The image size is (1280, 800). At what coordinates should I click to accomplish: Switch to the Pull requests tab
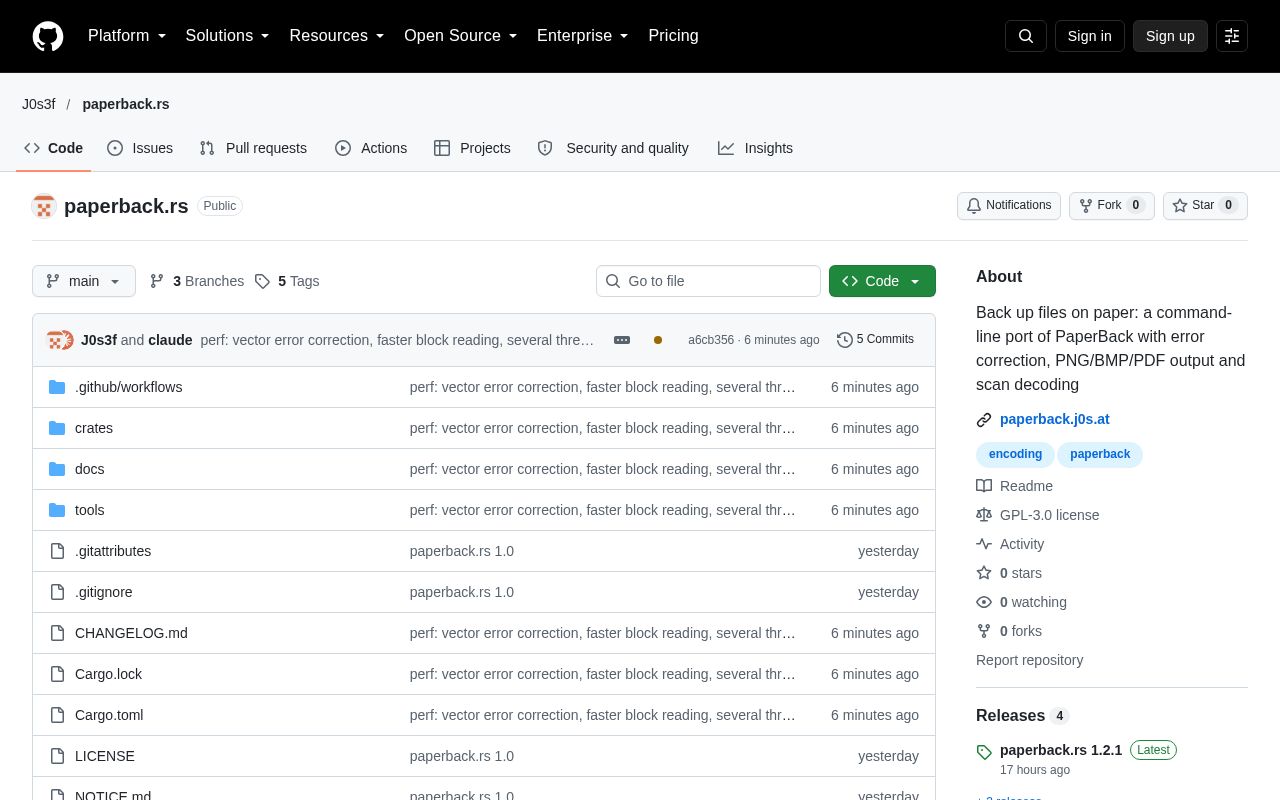pos(253,148)
